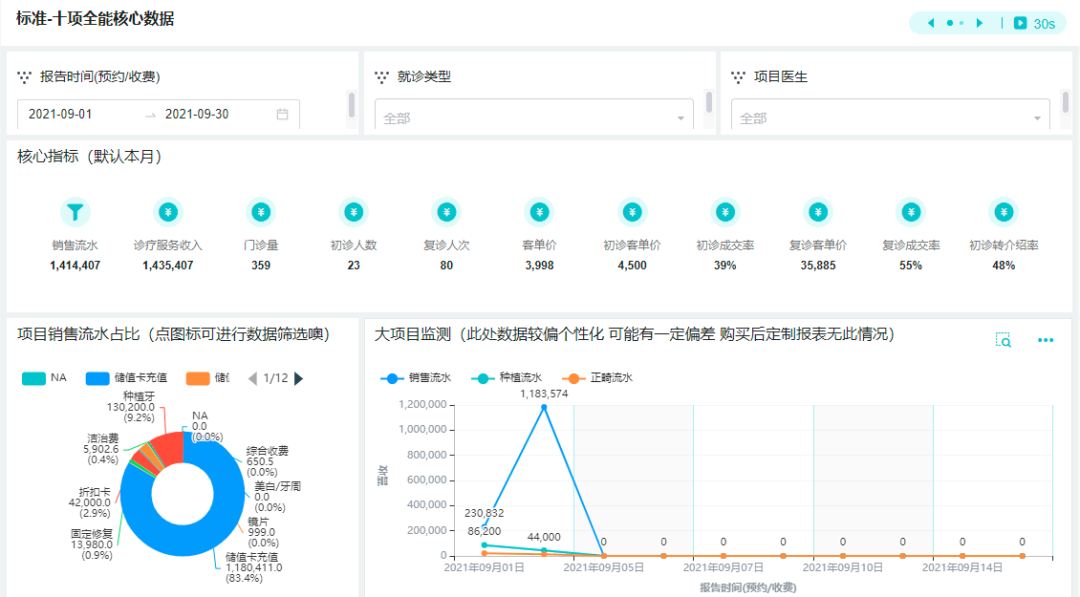Click the 复诊人次 metric icon
1080x597 pixels.
click(x=446, y=212)
